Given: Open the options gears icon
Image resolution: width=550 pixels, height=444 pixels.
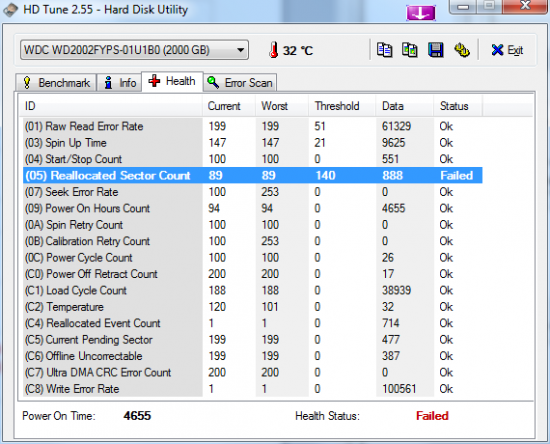Looking at the screenshot, I should point(462,50).
